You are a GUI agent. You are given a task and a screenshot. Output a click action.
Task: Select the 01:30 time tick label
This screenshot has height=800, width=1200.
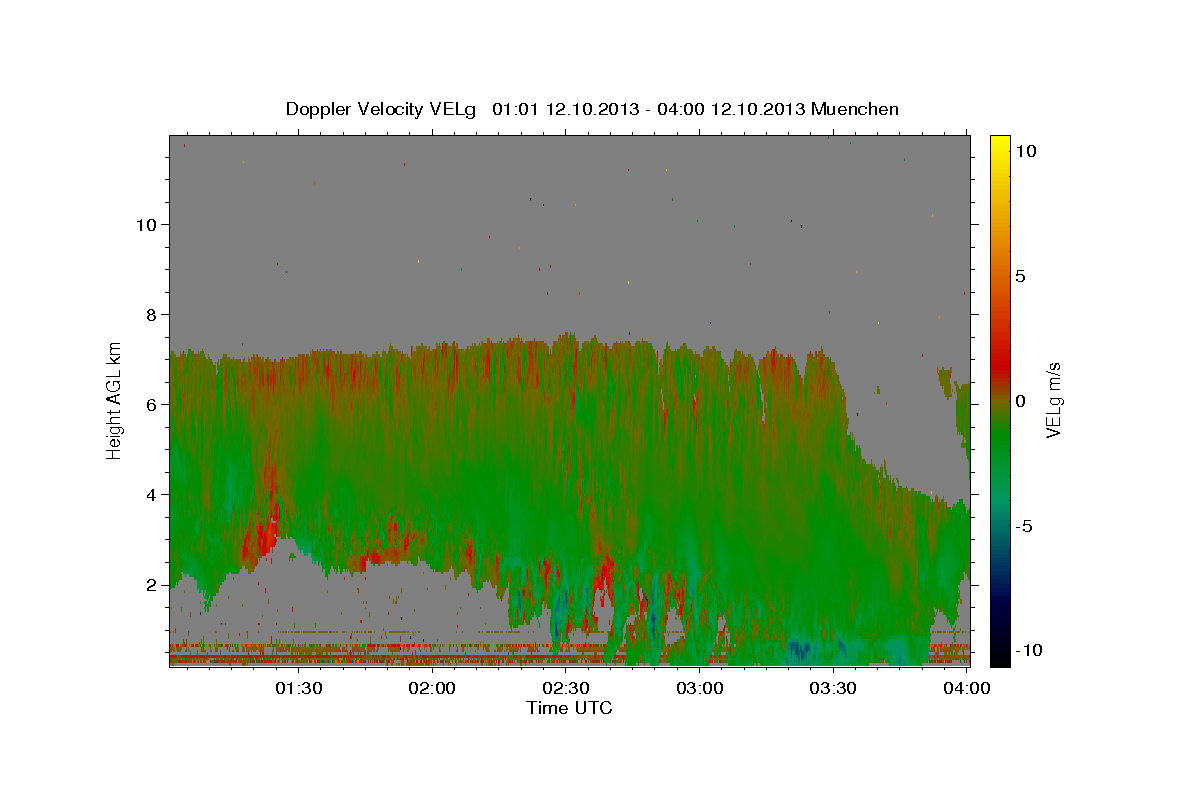(299, 688)
